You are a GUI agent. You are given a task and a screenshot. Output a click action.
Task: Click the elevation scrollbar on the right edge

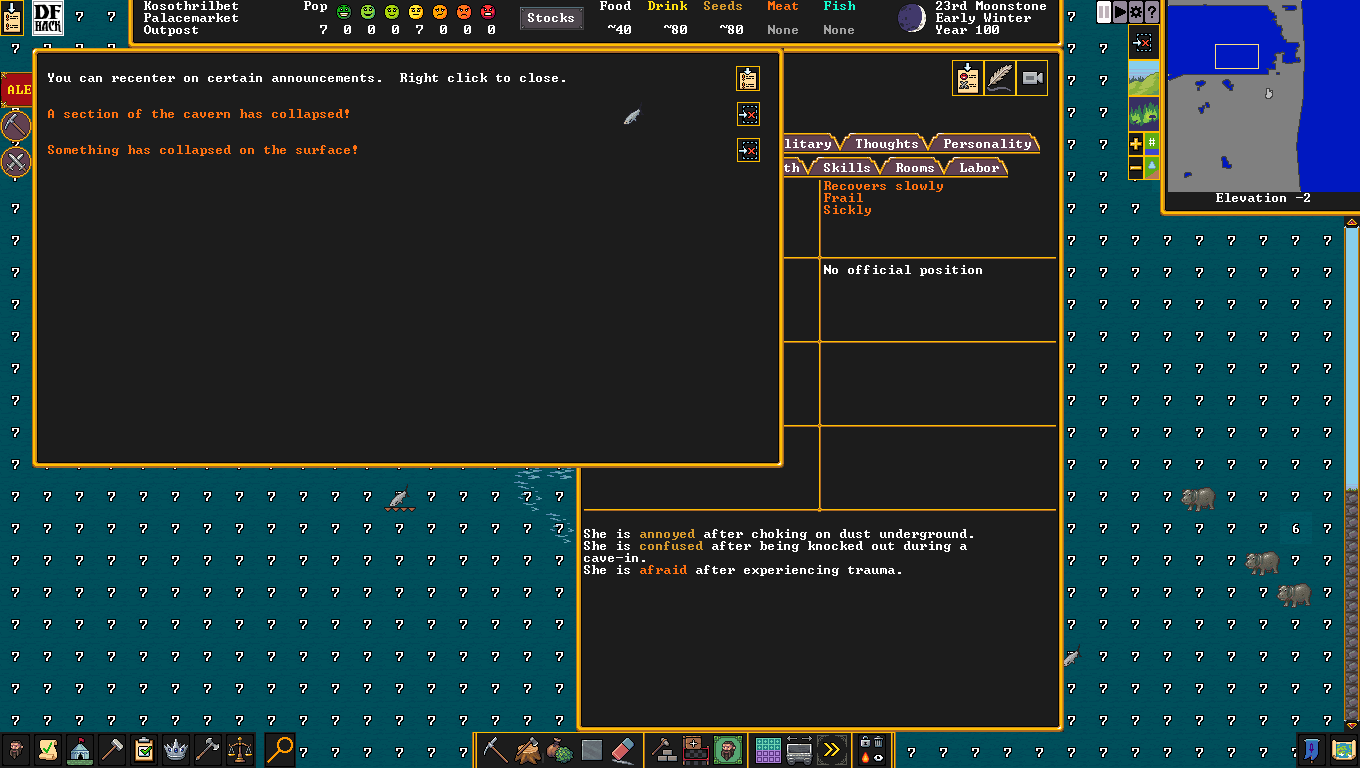click(1351, 474)
